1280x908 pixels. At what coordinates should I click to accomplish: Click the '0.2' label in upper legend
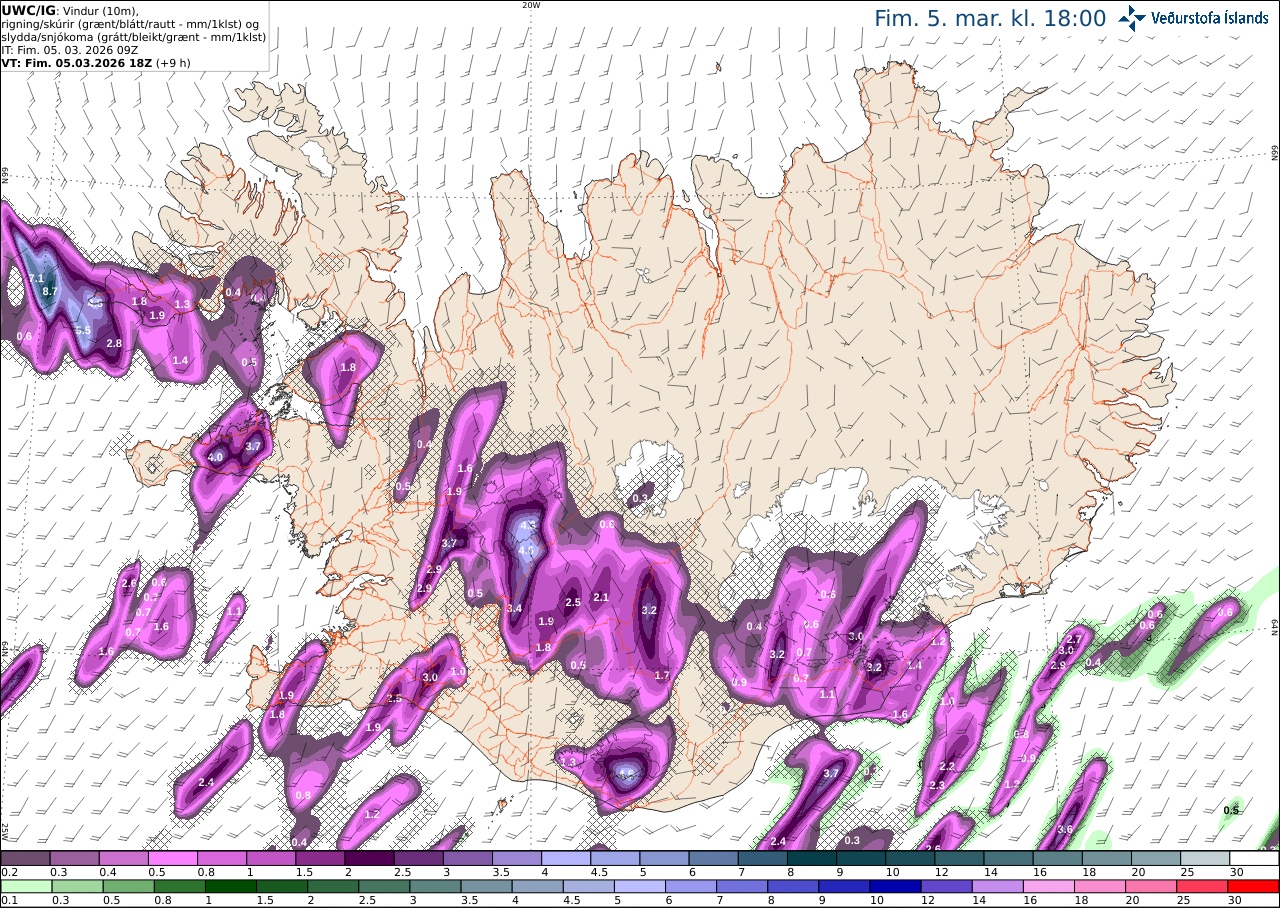(x=8, y=872)
